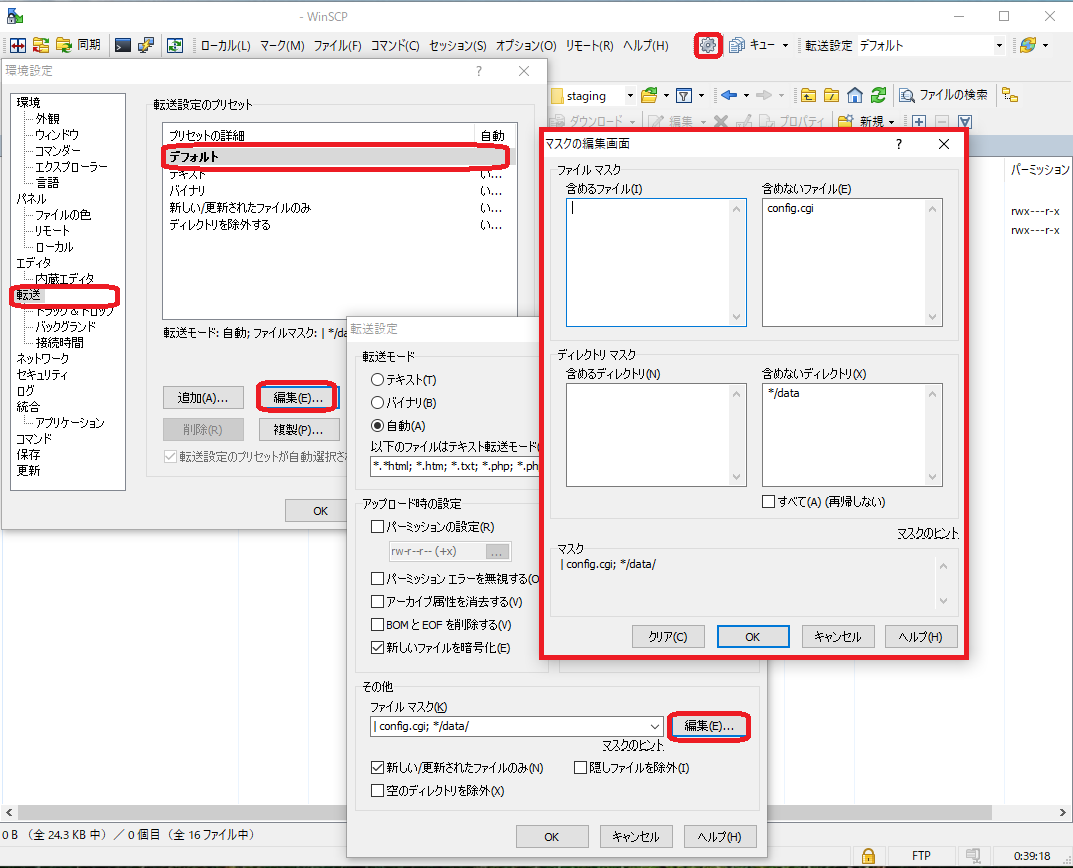Expand the session globe dropdown arrow
Viewport: 1073px width, 868px height.
point(1045,45)
